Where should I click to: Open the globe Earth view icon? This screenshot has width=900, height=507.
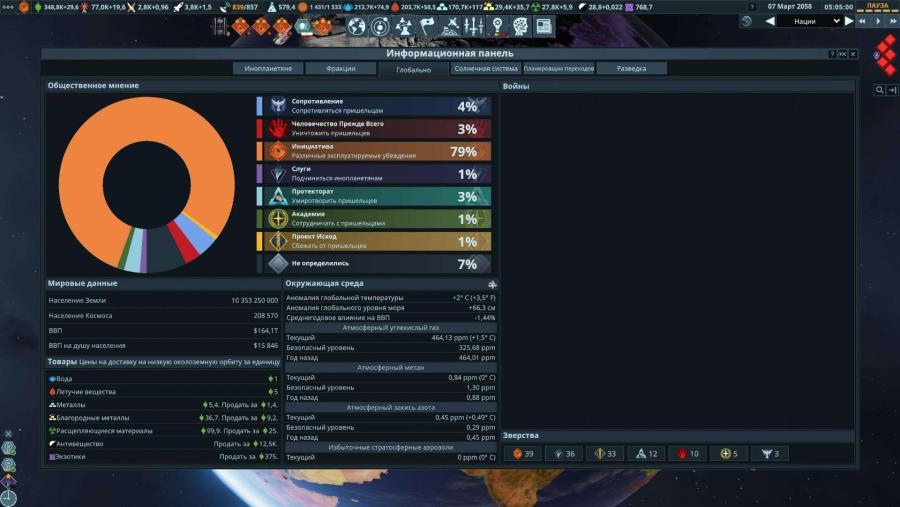tap(356, 26)
